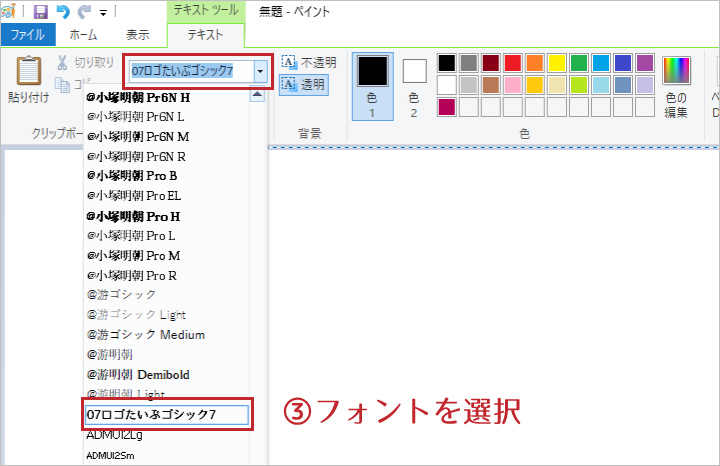Click the 切り取り scissors icon
This screenshot has width=720, height=466.
coord(62,62)
